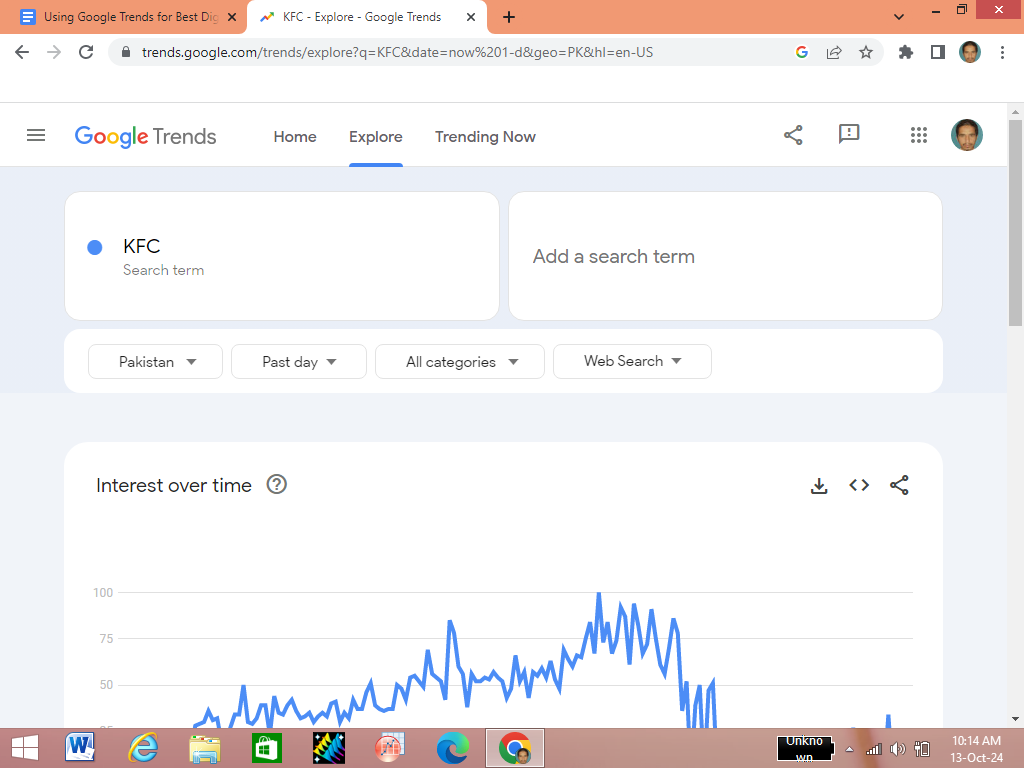The image size is (1024, 768).
Task: Select the KFC - Explore tab
Action: click(x=362, y=17)
